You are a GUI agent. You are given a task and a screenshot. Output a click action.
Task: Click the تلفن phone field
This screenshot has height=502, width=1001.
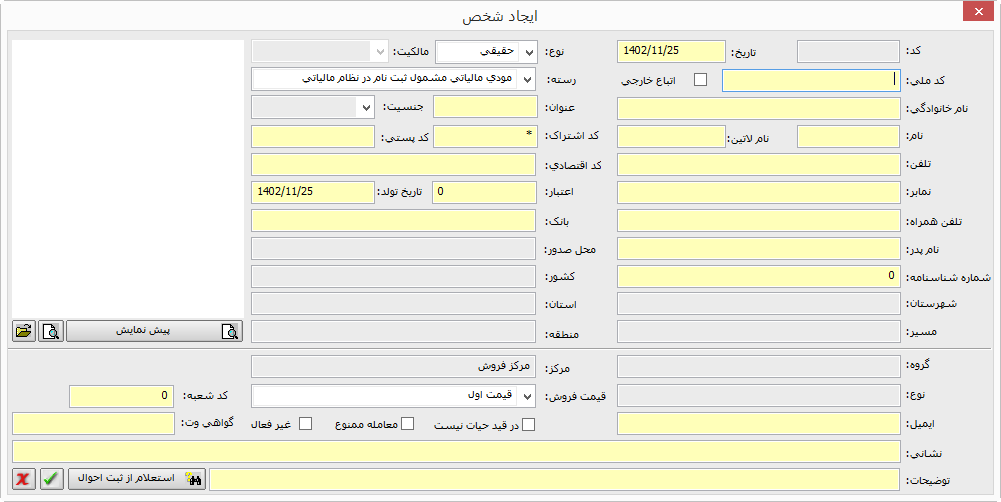[x=758, y=165]
